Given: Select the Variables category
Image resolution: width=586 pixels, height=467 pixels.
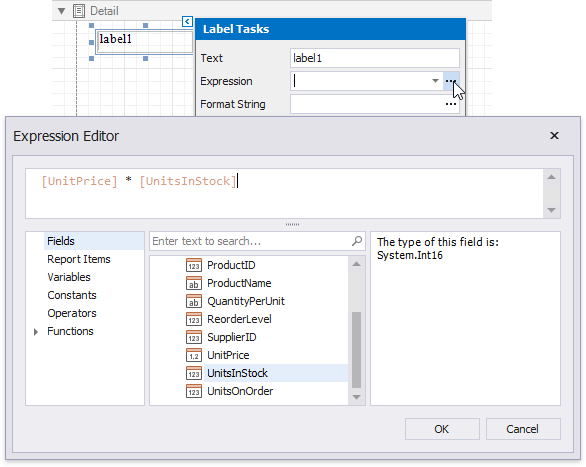Looking at the screenshot, I should [69, 277].
